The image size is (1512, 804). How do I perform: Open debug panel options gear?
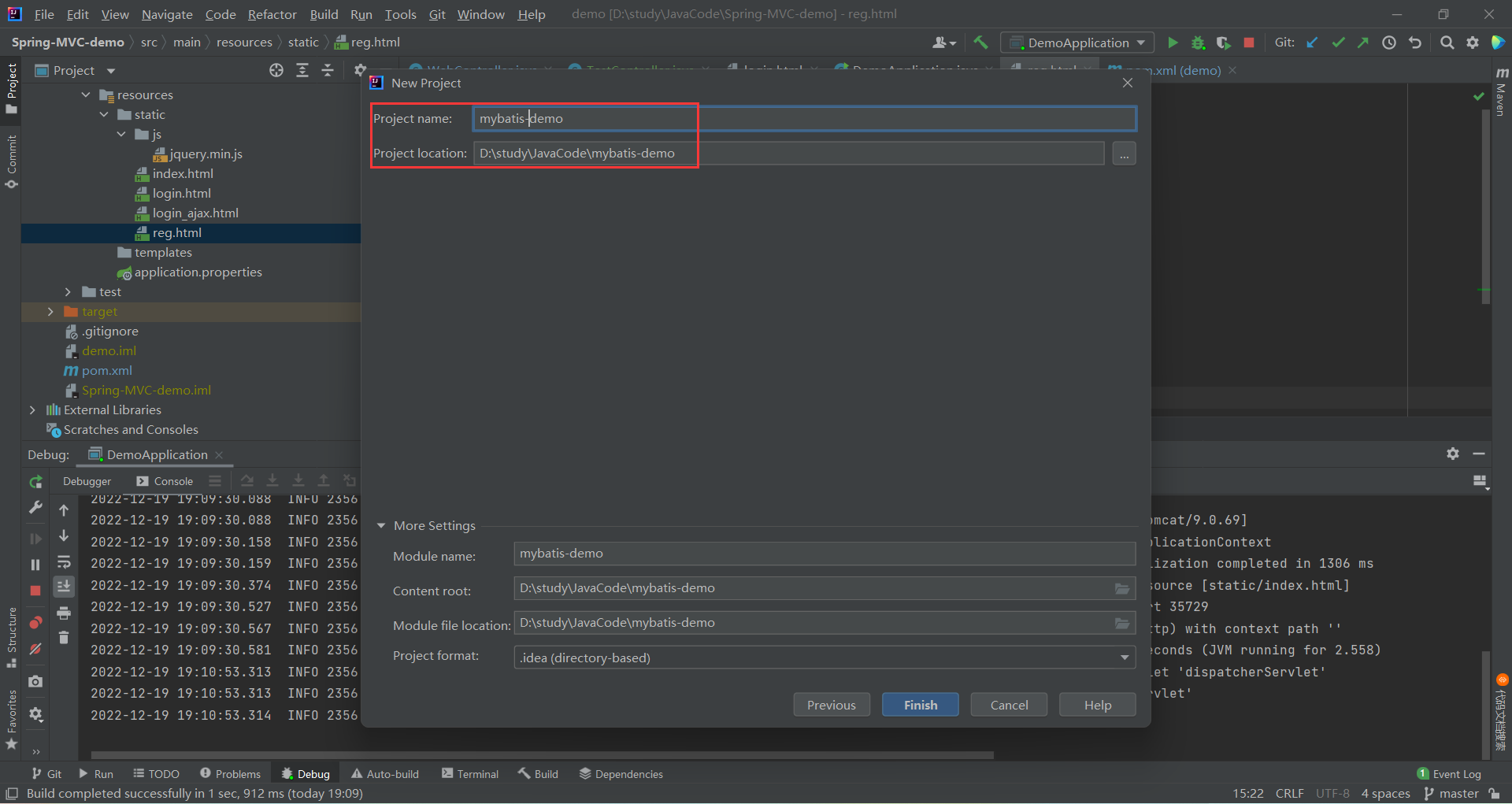1453,454
